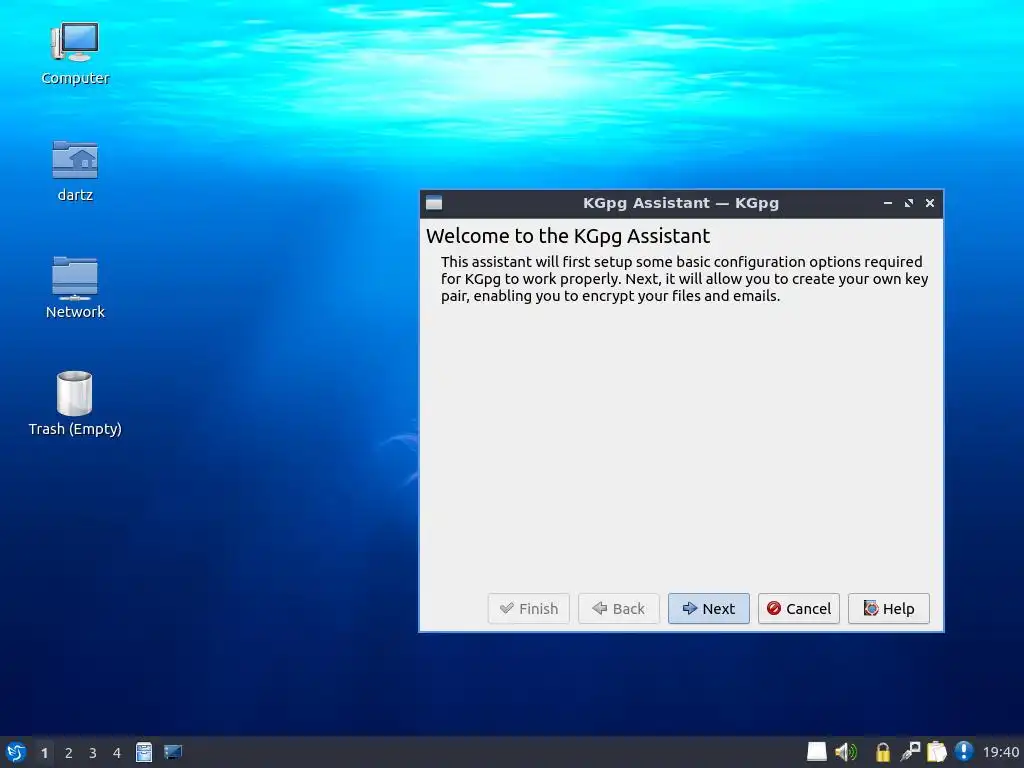Close the KGpg Assistant window
Screen dimensions: 1024x768
[930, 203]
